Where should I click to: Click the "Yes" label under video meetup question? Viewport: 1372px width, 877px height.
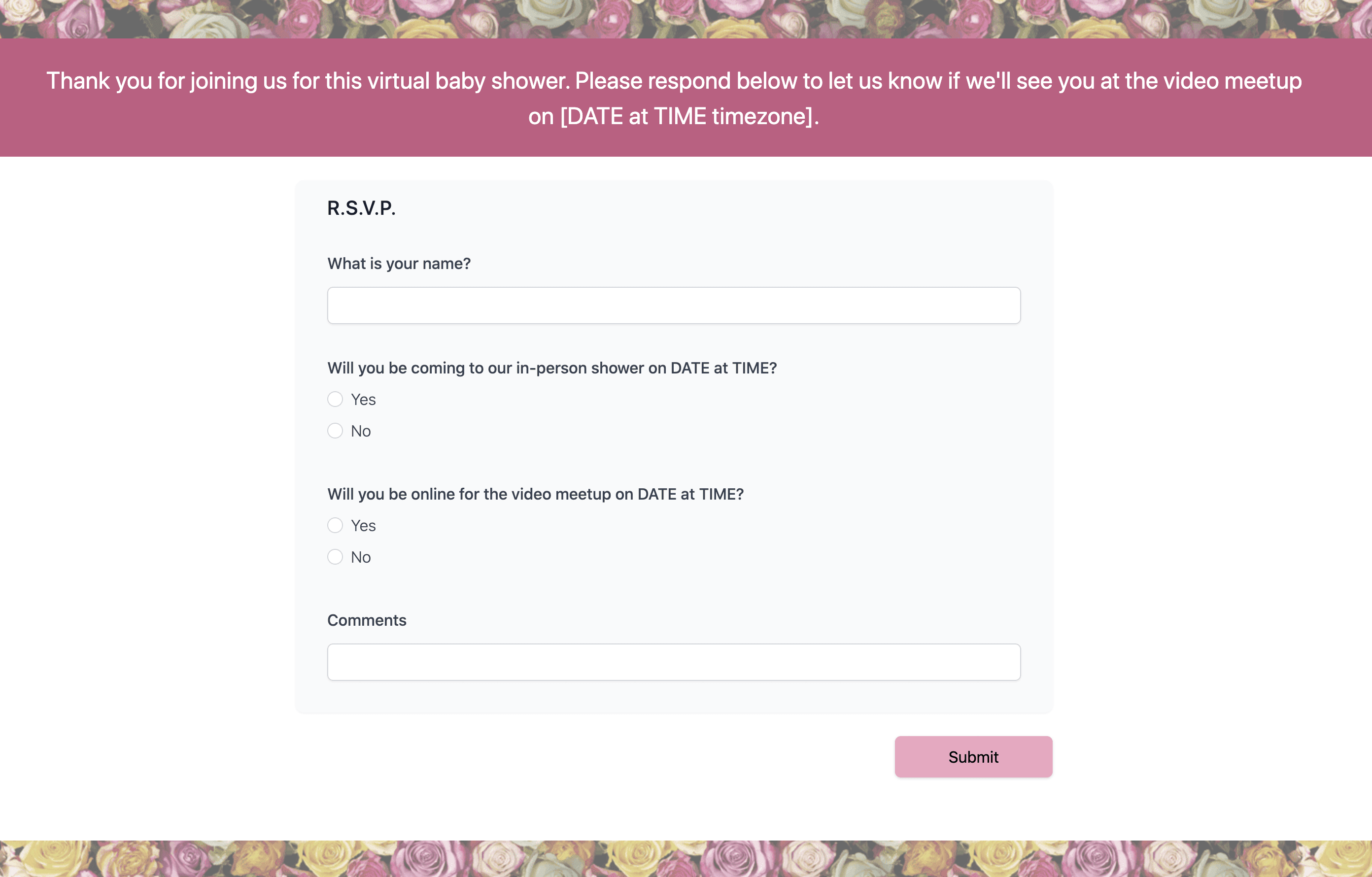[x=364, y=526]
